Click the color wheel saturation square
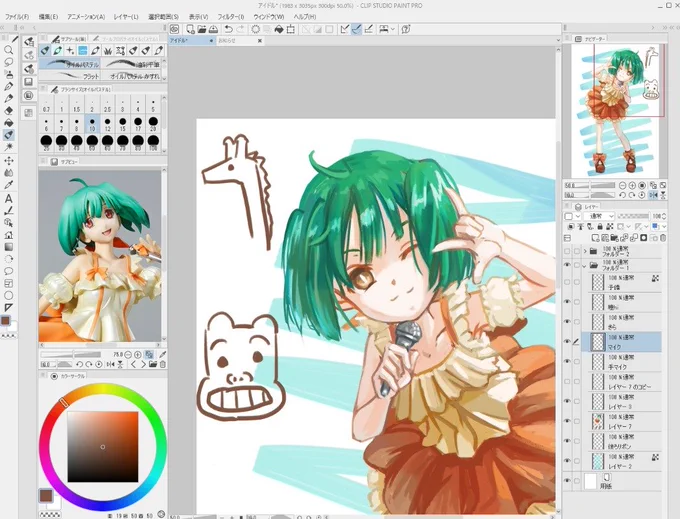Viewport: 680px width, 519px height. [103, 447]
